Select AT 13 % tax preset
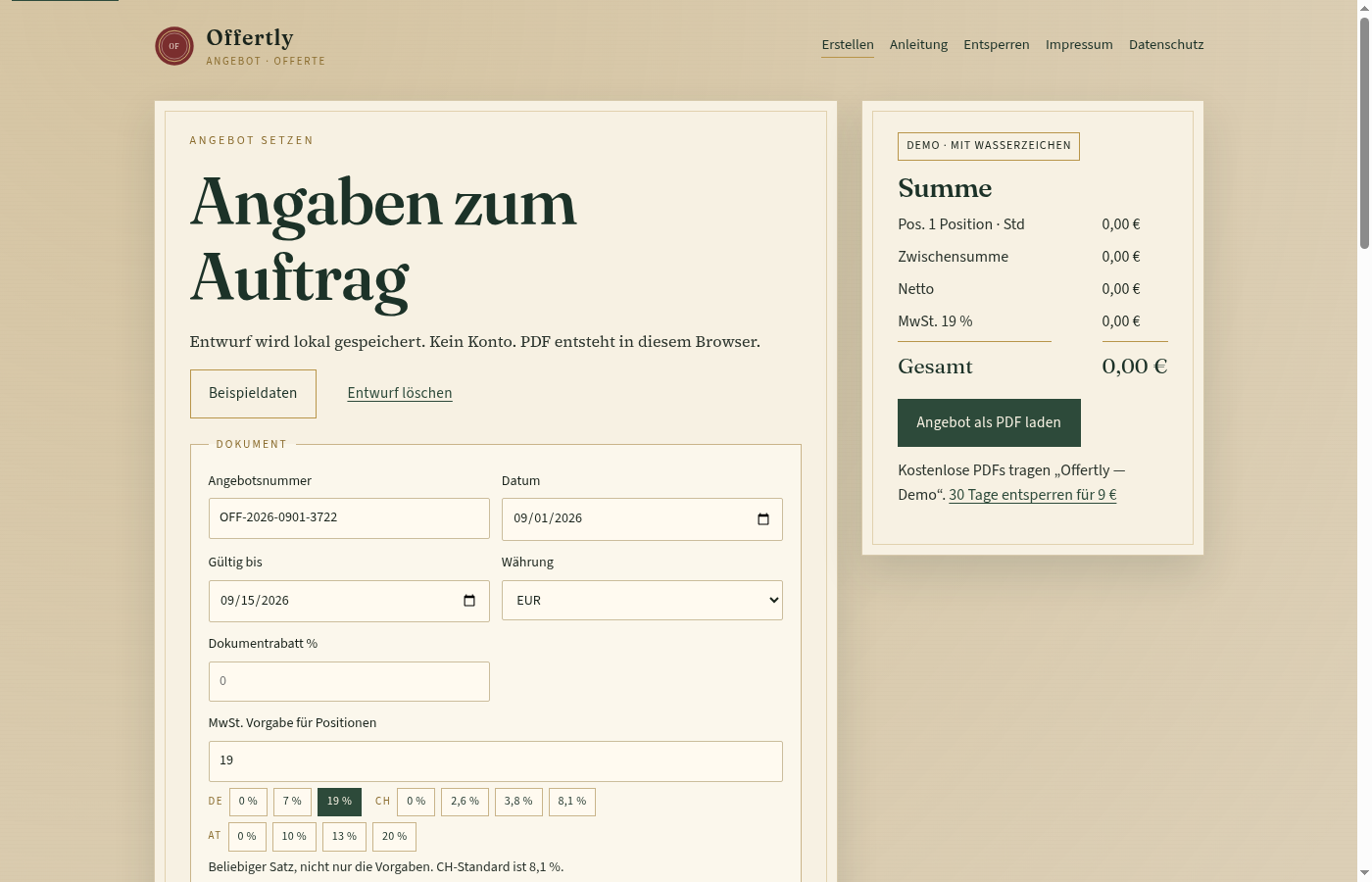The height and width of the screenshot is (882, 1372). pyautogui.click(x=344, y=837)
